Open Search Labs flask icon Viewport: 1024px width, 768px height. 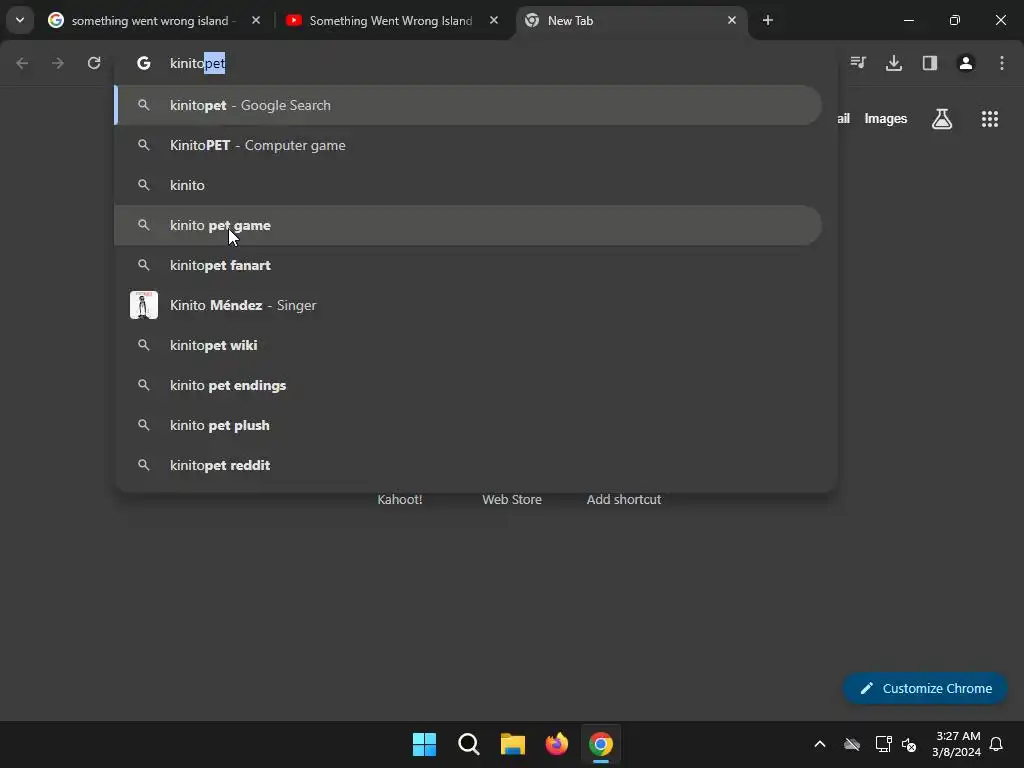pos(942,119)
